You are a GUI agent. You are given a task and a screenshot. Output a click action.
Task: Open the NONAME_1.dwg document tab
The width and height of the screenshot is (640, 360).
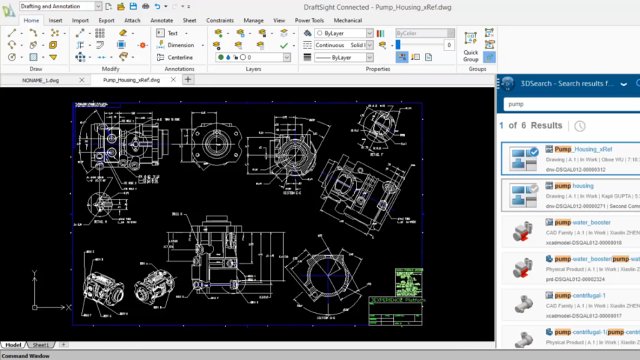(x=40, y=80)
